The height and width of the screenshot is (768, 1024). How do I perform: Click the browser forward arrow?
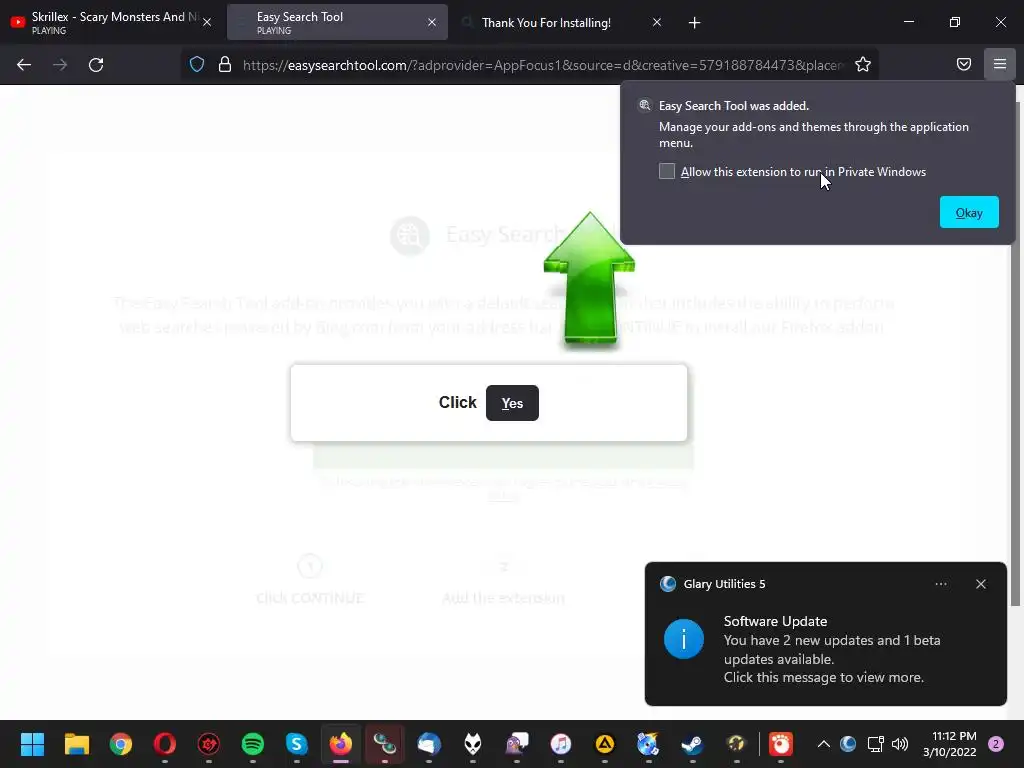point(60,65)
